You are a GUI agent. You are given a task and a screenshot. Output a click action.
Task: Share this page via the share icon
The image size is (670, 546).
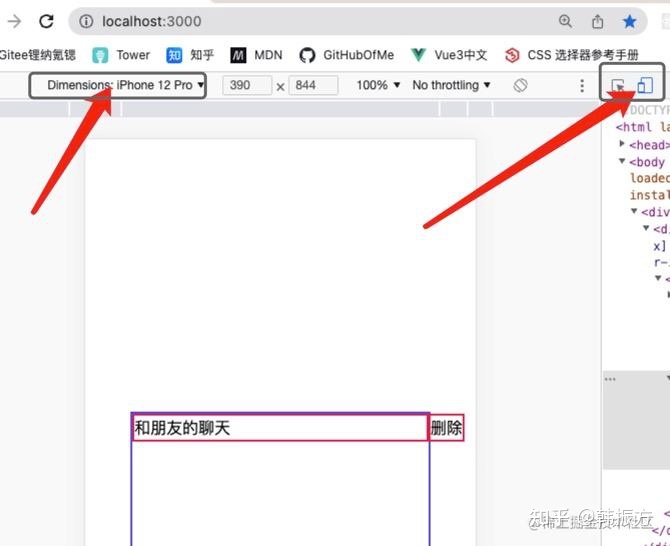point(597,21)
